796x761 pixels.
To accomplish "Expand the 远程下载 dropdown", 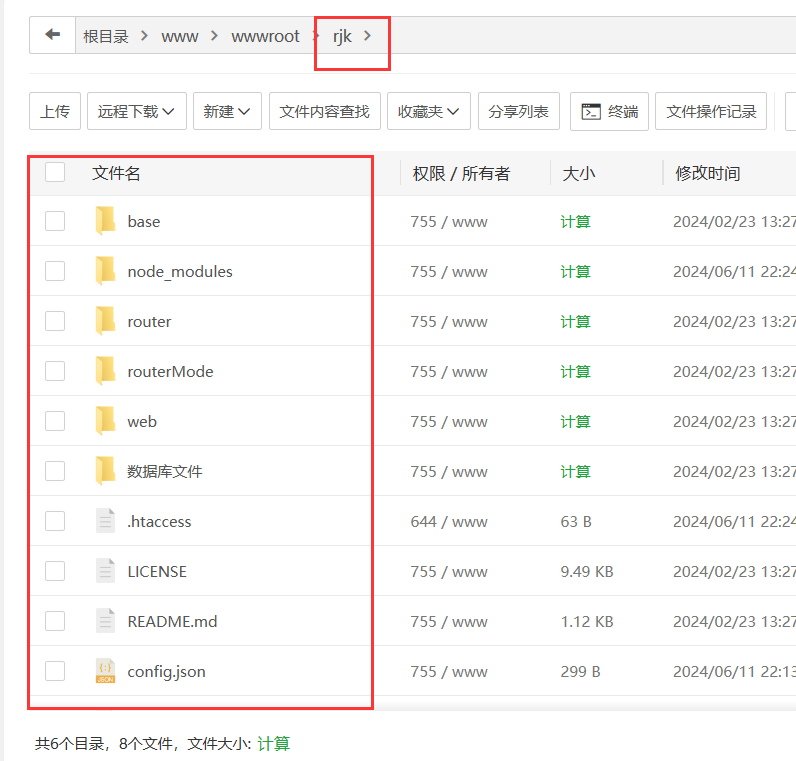I will [137, 111].
